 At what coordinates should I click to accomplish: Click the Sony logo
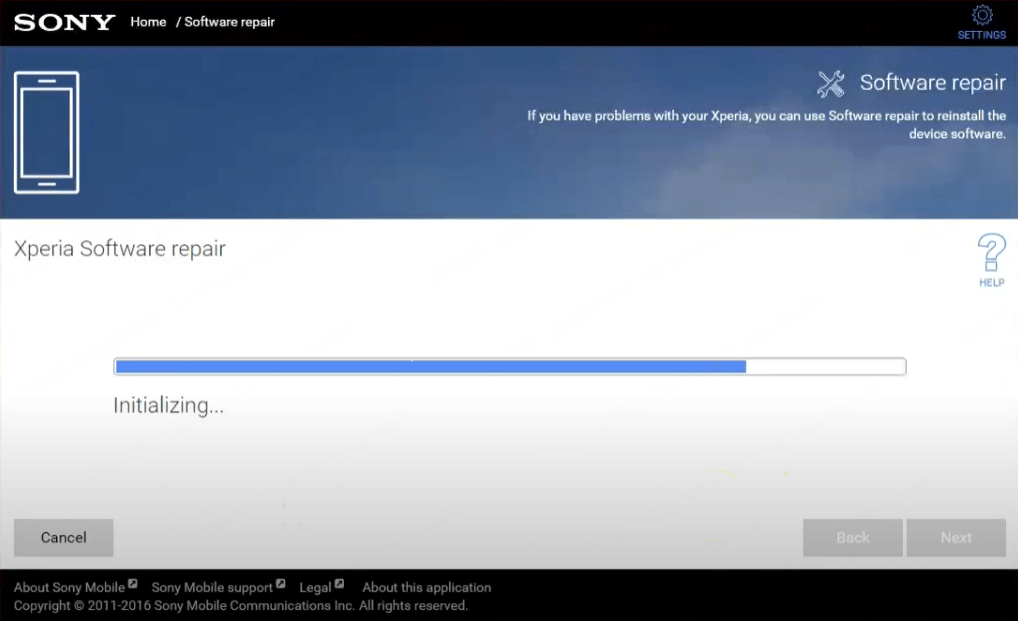click(64, 23)
